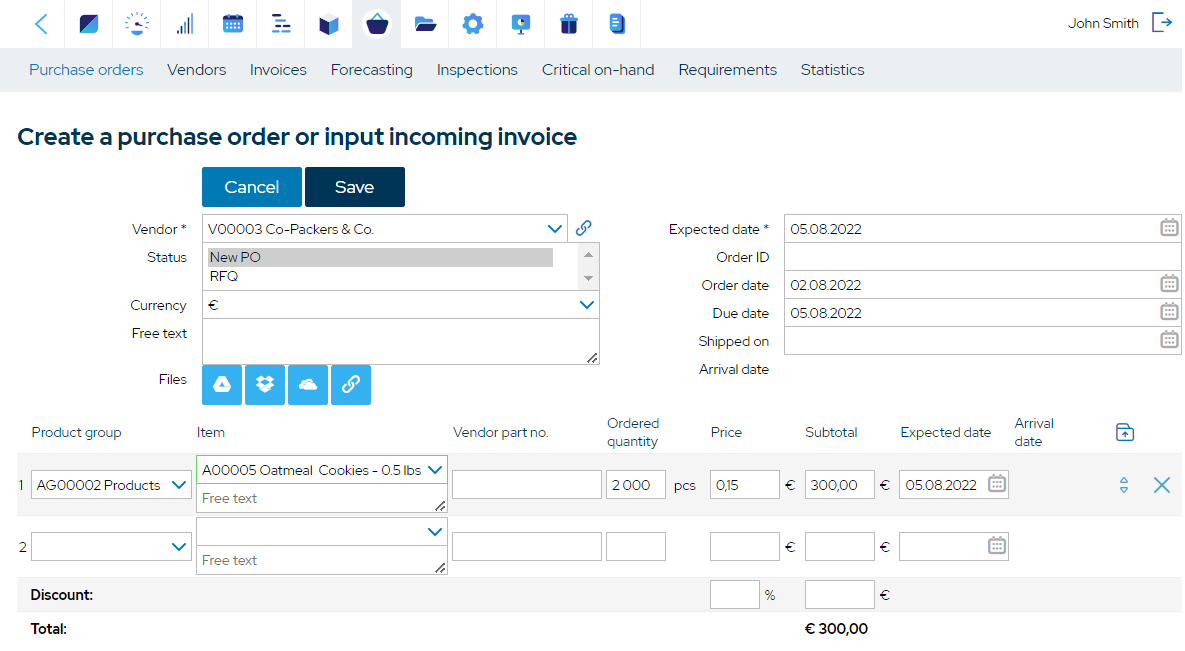Screen dimensions: 1185x651
Task: Open calendar picker for Shipped on
Action: pyautogui.click(x=1169, y=339)
